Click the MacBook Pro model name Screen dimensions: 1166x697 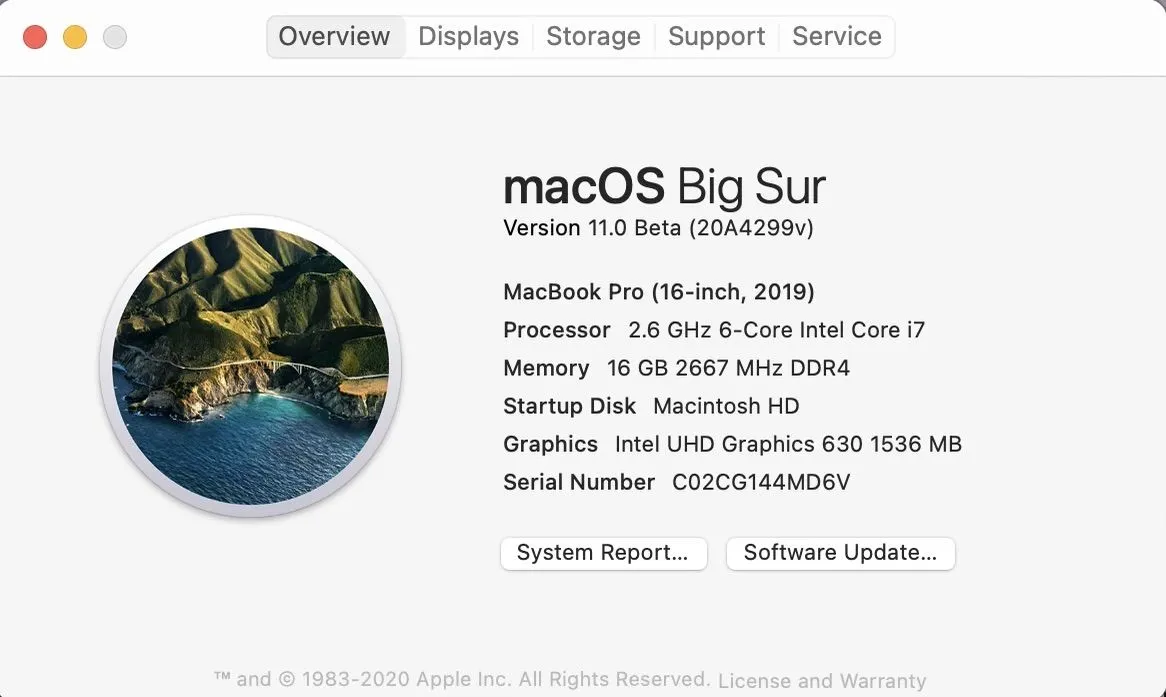point(658,292)
